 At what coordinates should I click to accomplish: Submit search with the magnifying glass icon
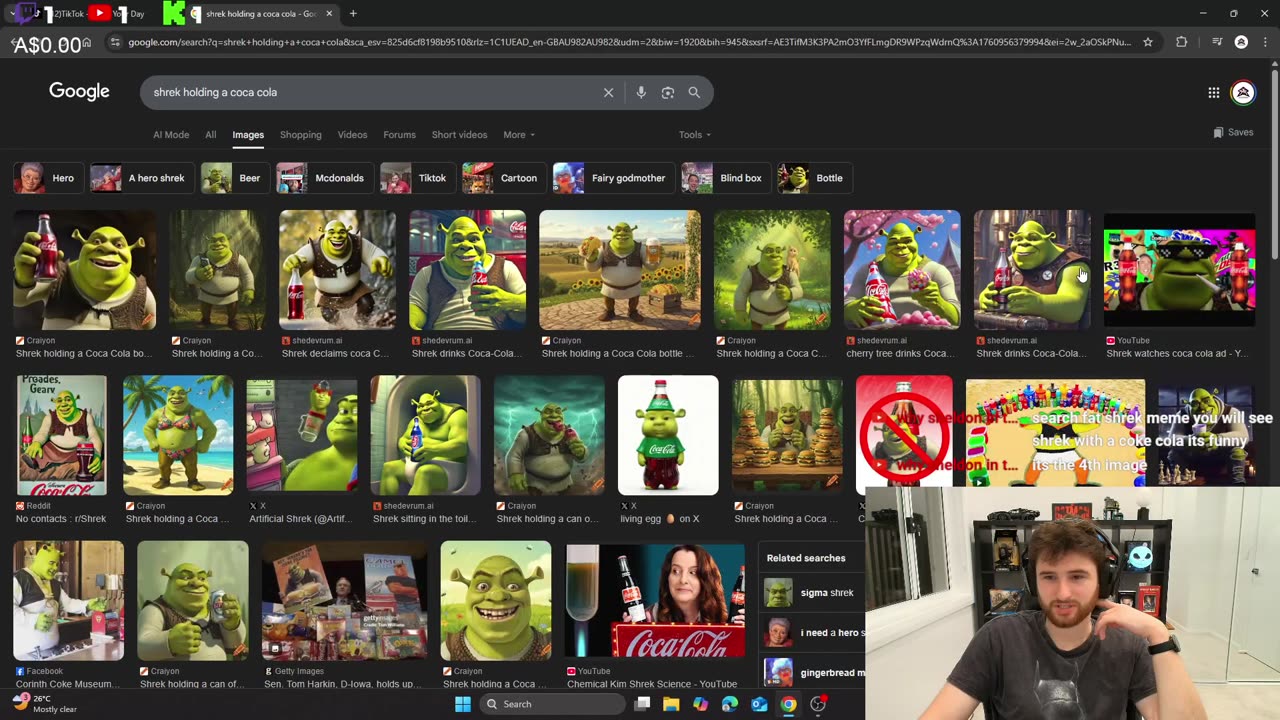pyautogui.click(x=694, y=92)
